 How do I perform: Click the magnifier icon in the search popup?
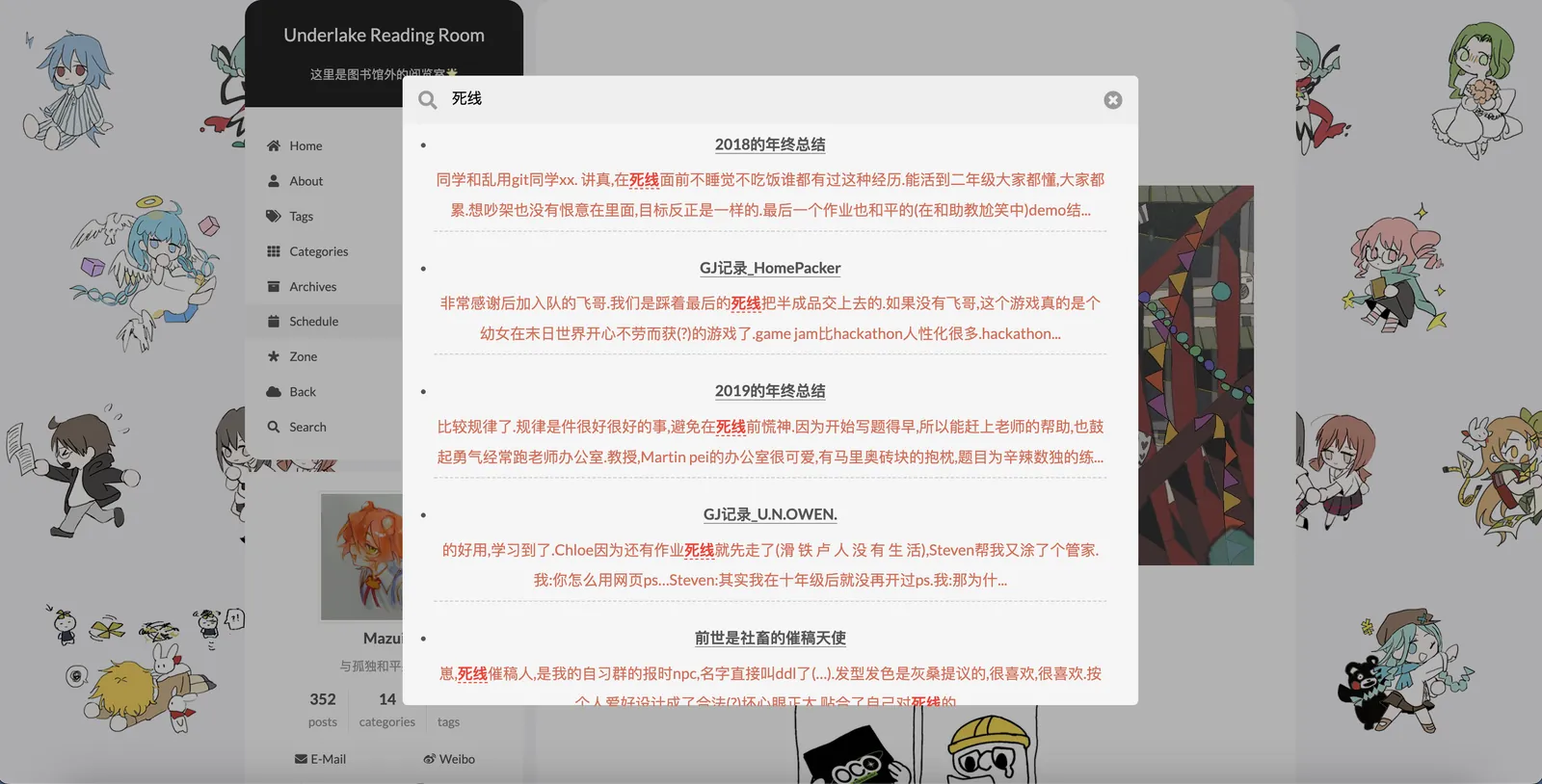(428, 100)
